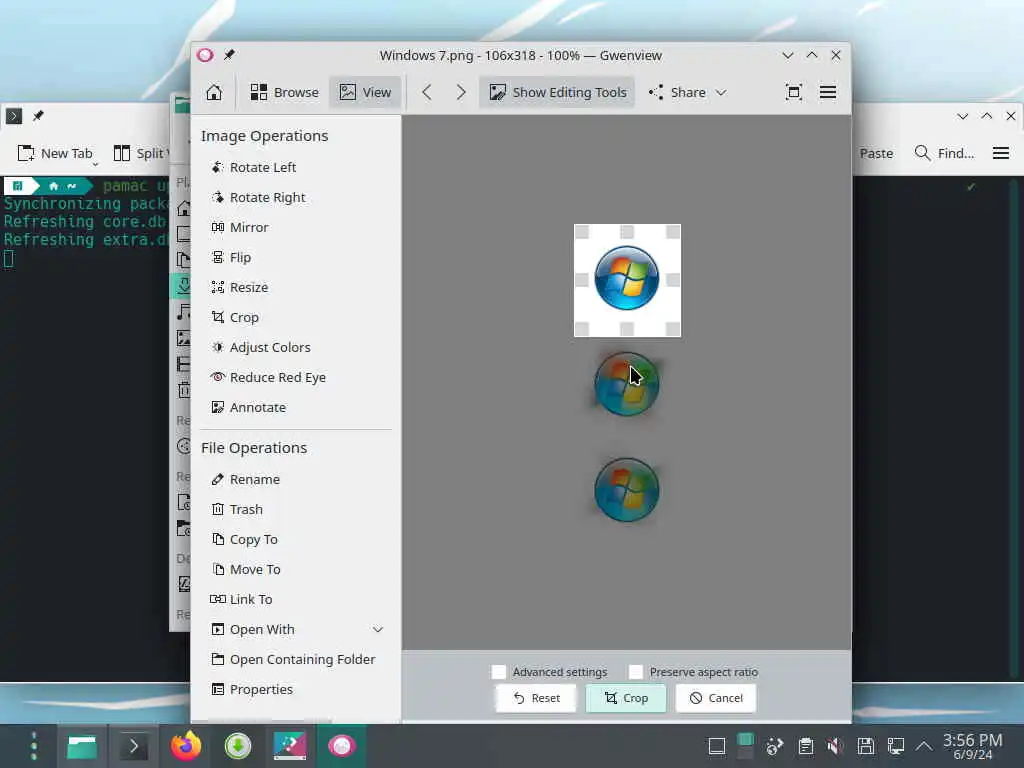
Task: Switch to View mode
Action: click(366, 92)
